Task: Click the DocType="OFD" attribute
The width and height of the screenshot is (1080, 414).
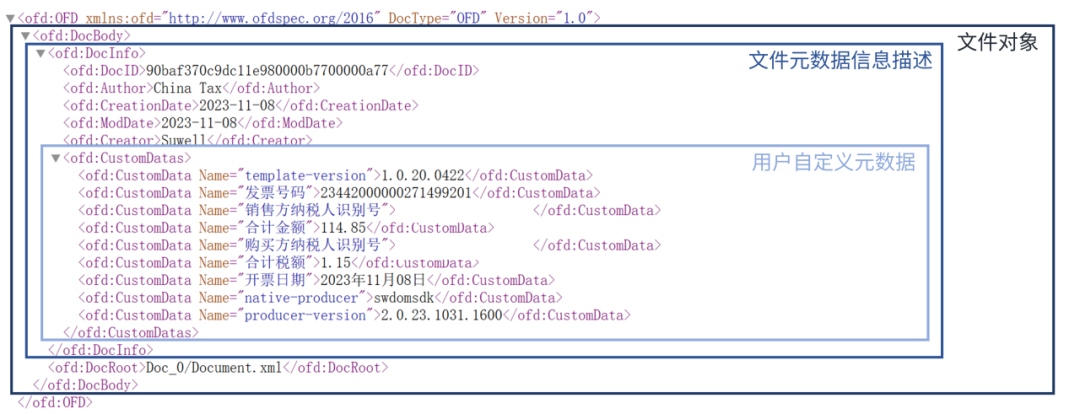Action: point(437,18)
